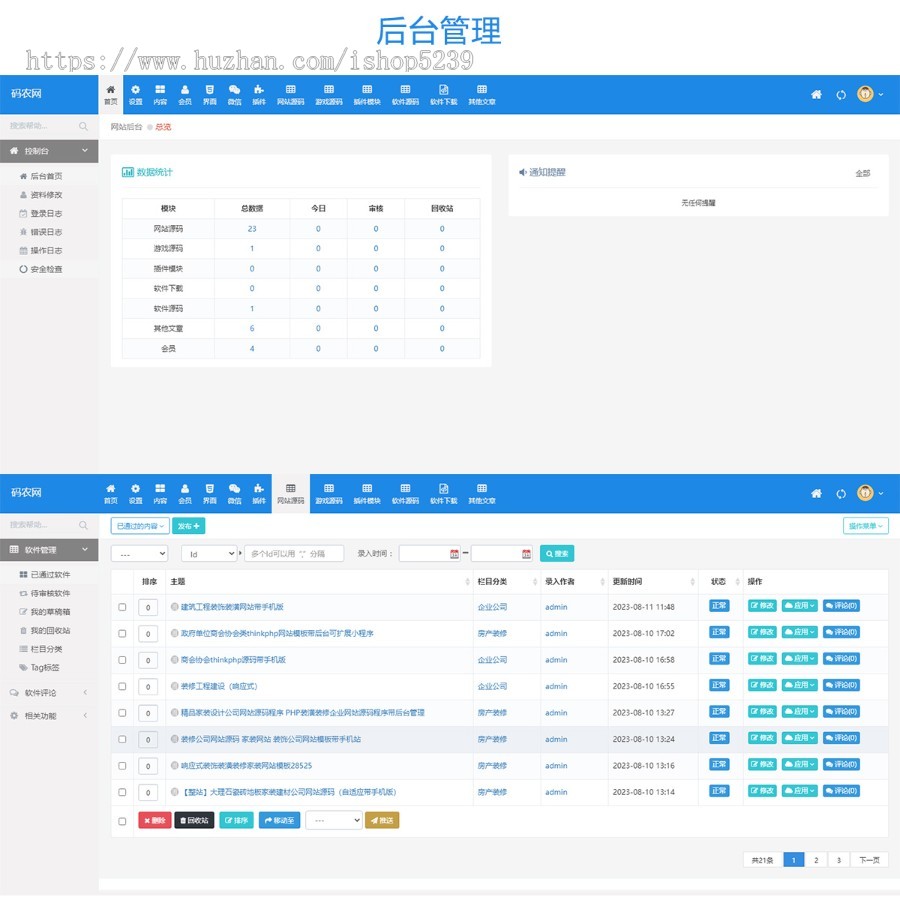Tick checkbox for the 政府单位商会协会类thinkphp row

pyautogui.click(x=122, y=634)
